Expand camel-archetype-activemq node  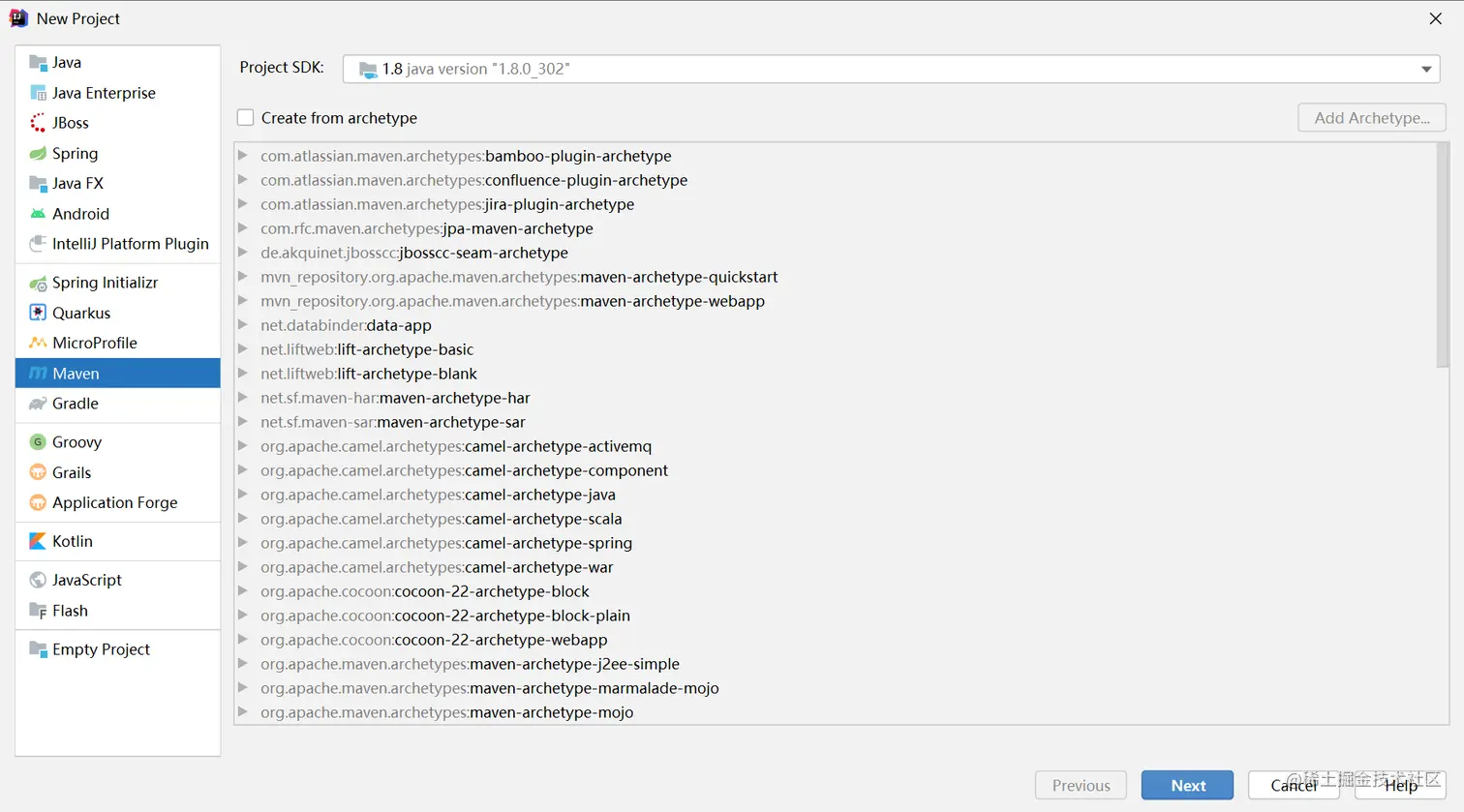(243, 445)
